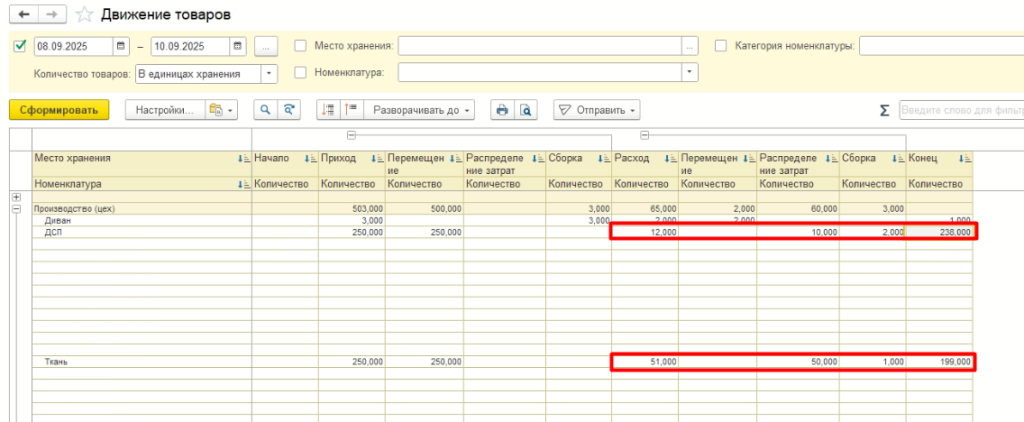Click the end date field 10.09.2025
Viewport: 1024px width, 422px height.
190,46
